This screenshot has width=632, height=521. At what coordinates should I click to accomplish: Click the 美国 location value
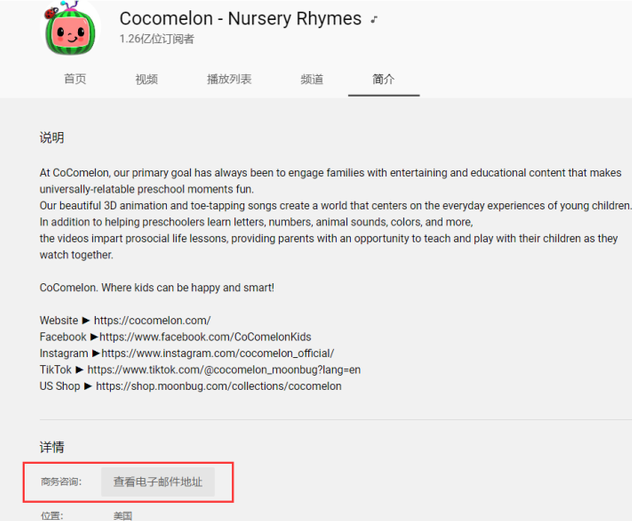[123, 516]
